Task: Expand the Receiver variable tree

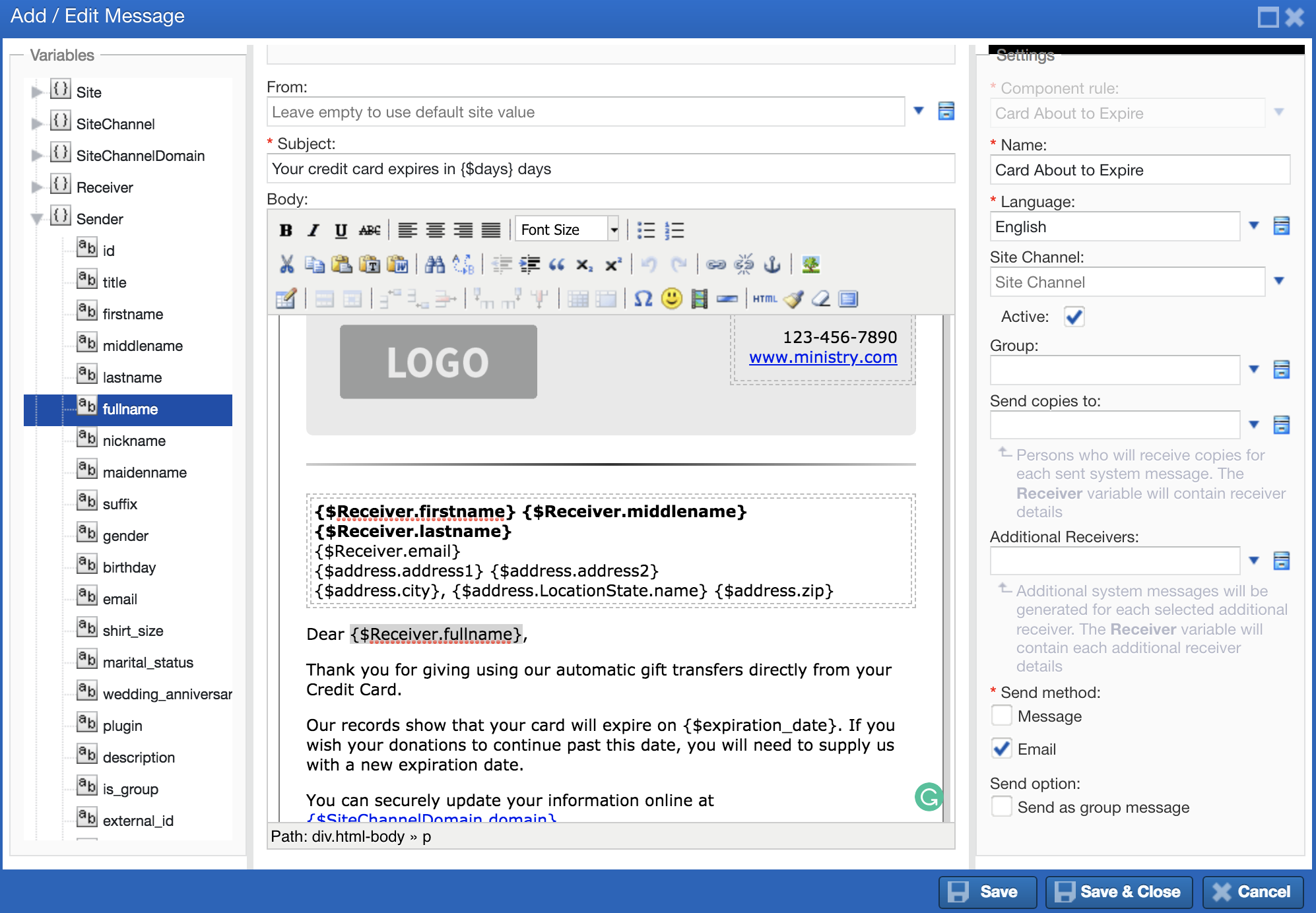Action: click(x=38, y=187)
